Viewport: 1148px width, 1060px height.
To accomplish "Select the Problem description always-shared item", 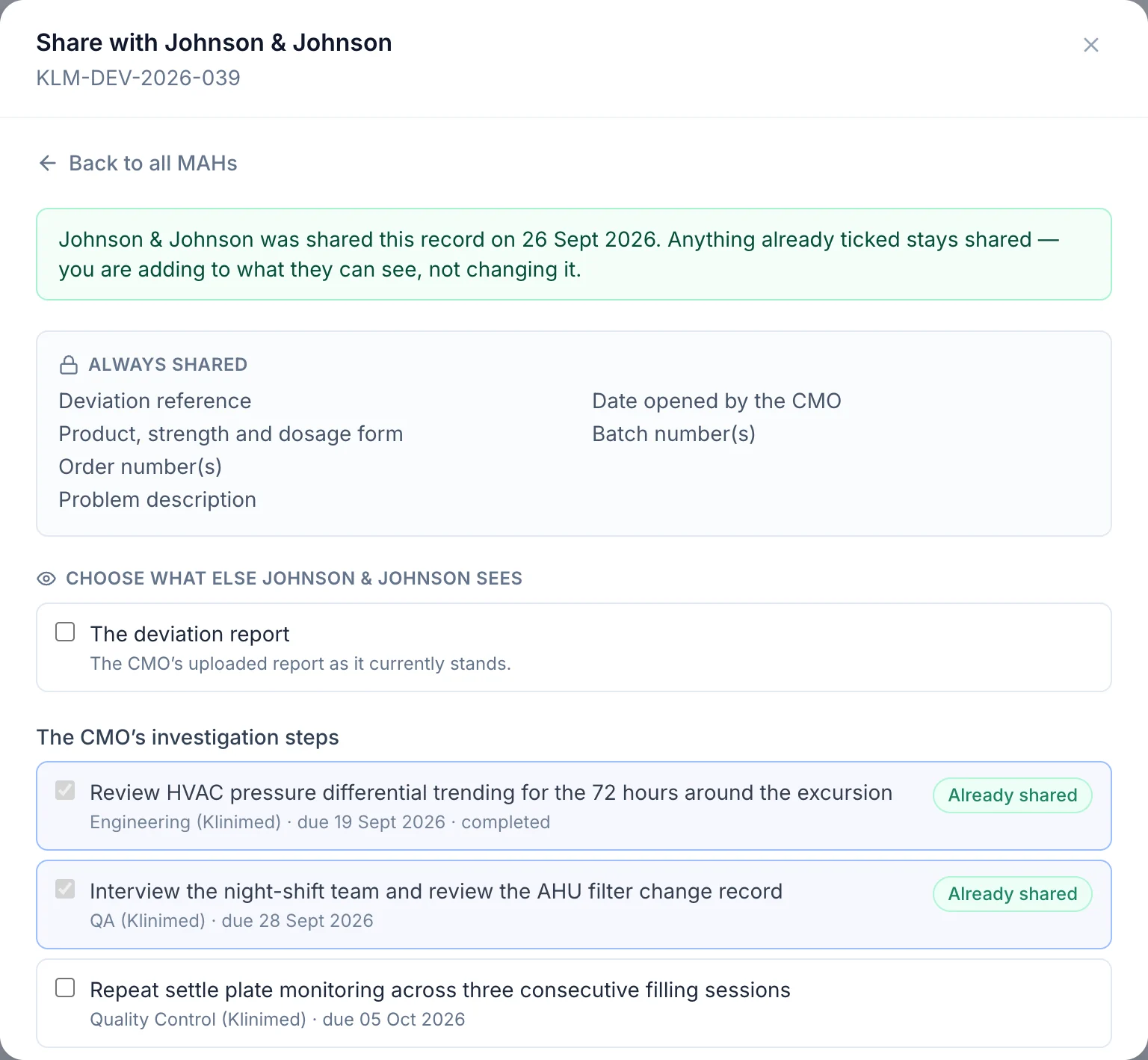I will [158, 499].
